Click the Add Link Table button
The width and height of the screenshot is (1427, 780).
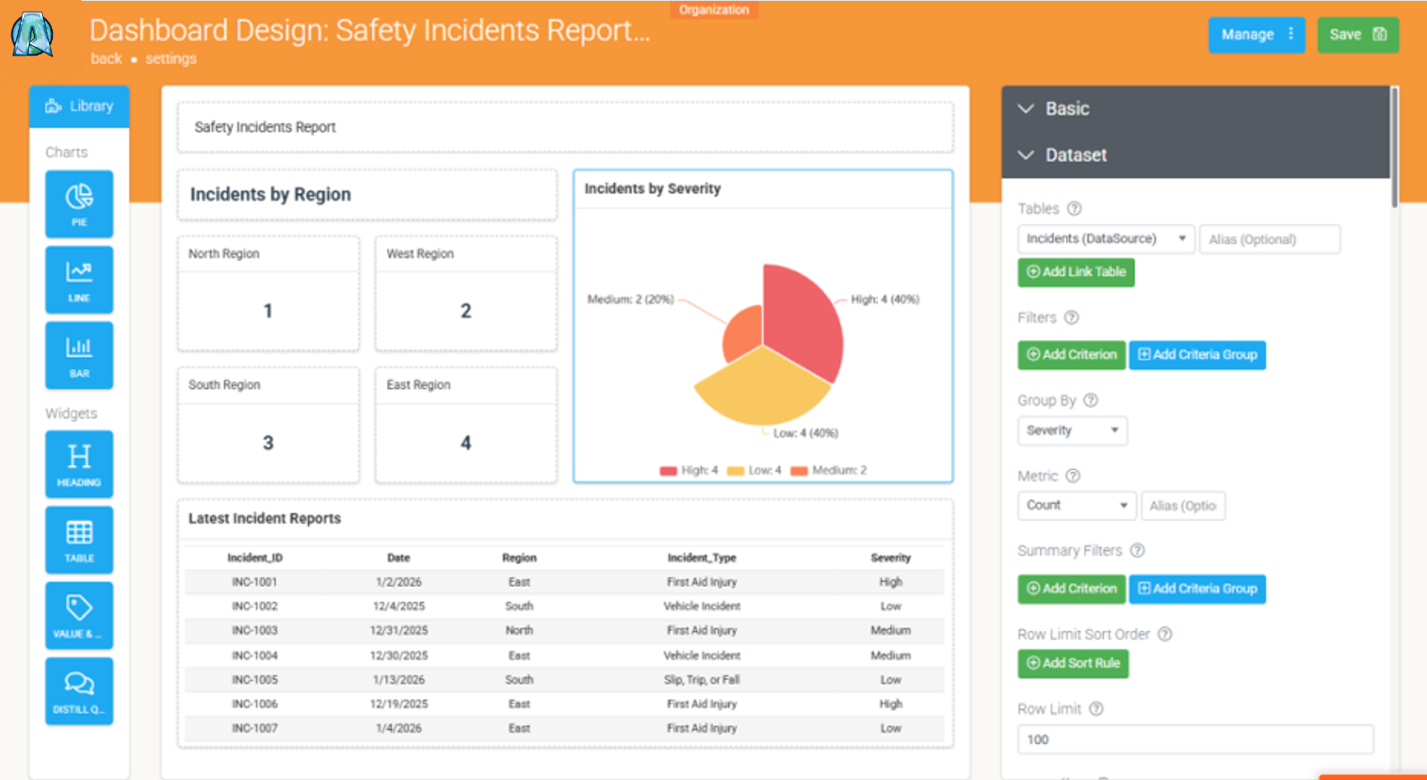click(x=1076, y=272)
